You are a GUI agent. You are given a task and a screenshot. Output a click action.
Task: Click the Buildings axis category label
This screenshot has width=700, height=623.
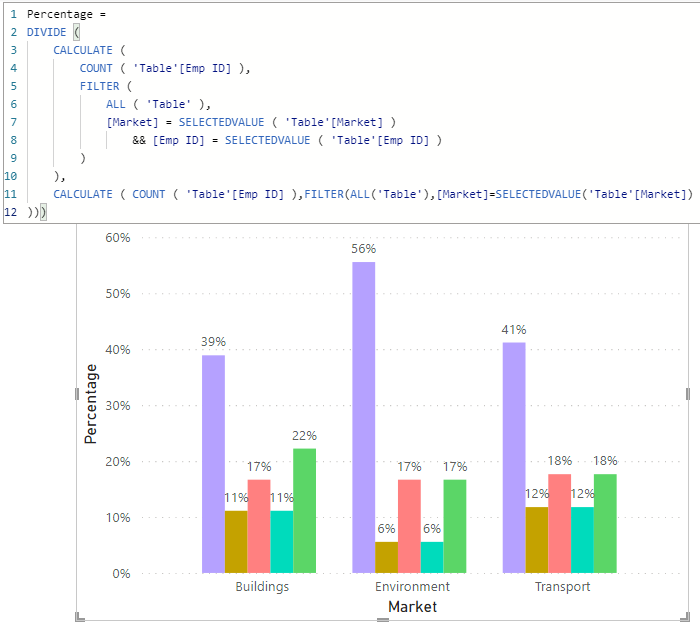(262, 586)
